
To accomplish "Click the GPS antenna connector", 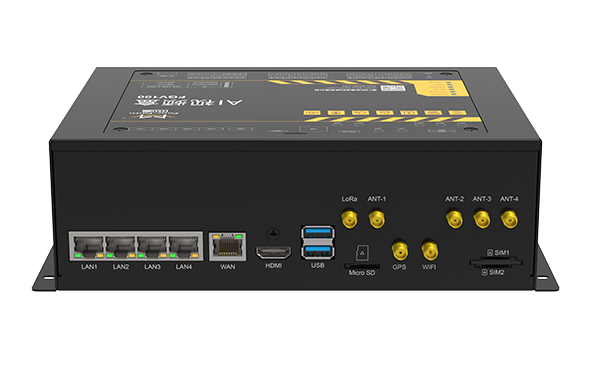I will pyautogui.click(x=399, y=250).
